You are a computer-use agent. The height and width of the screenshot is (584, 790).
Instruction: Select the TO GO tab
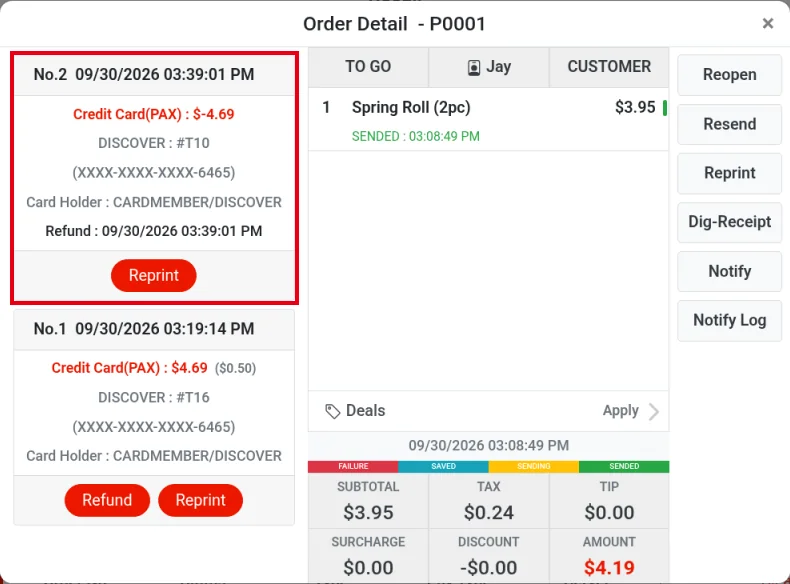[x=368, y=67]
